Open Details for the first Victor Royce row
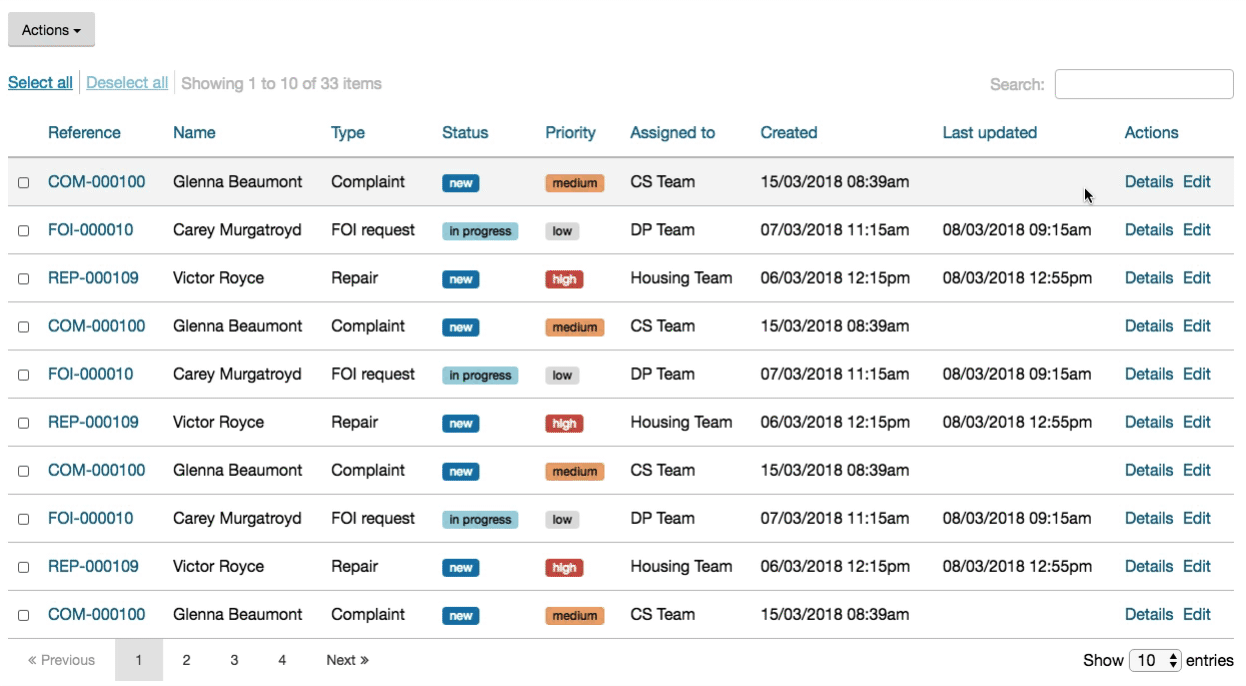 1148,278
